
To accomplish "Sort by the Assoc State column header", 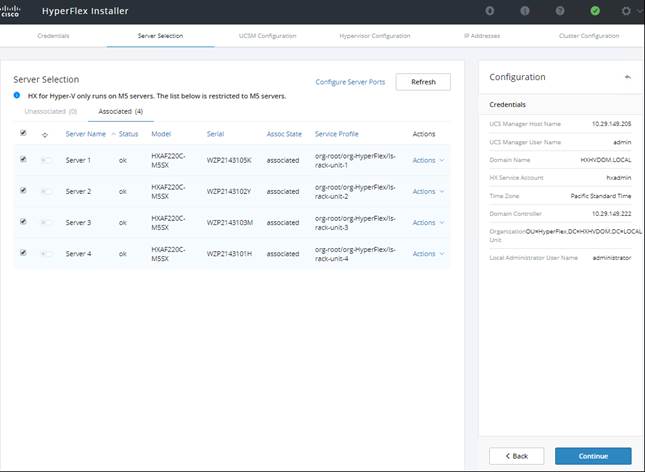I will (284, 134).
